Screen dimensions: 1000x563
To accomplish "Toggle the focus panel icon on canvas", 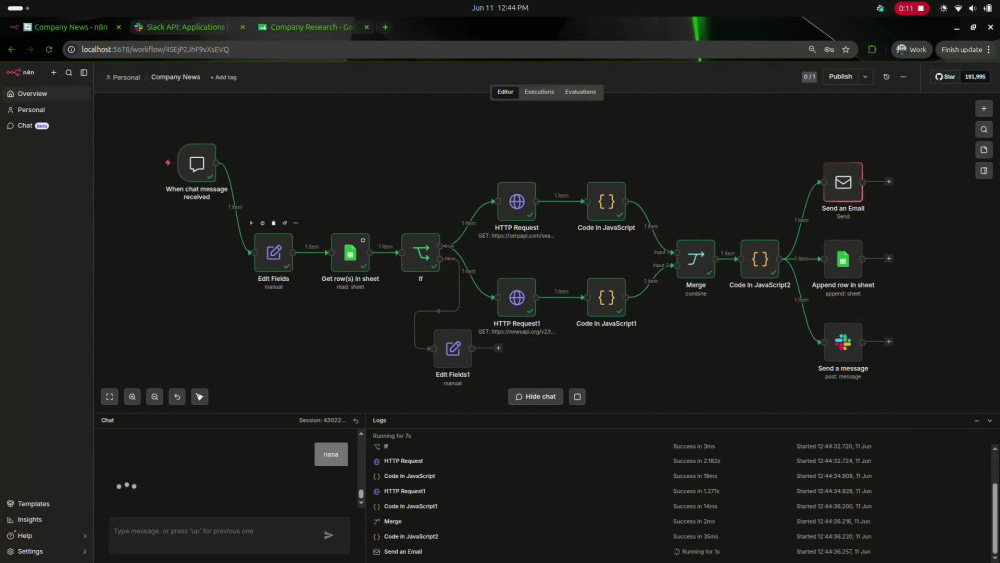I will [x=984, y=170].
